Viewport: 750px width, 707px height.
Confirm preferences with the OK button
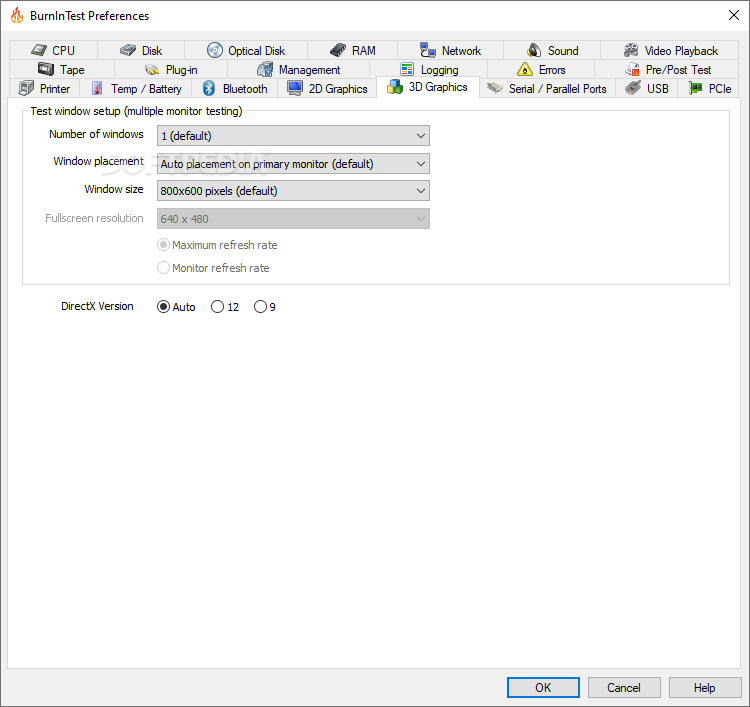543,687
